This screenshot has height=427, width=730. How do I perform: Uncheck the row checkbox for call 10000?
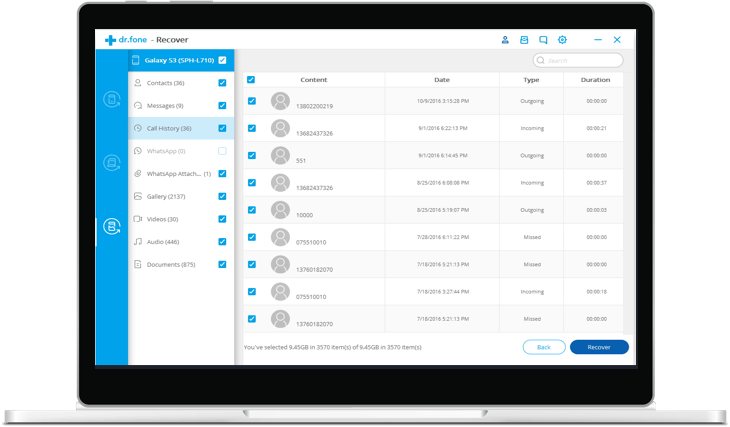252,210
